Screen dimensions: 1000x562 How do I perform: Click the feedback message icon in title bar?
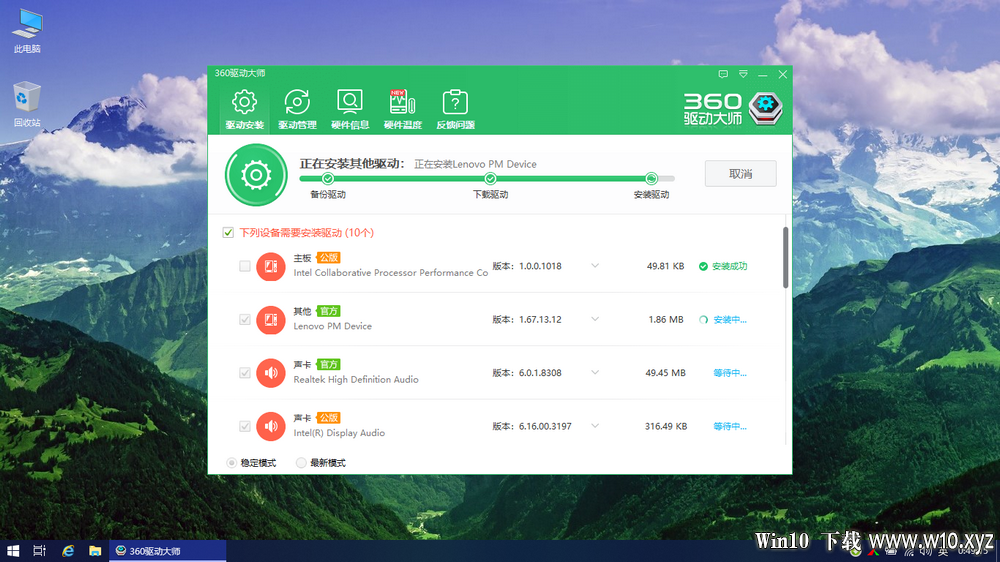723,74
